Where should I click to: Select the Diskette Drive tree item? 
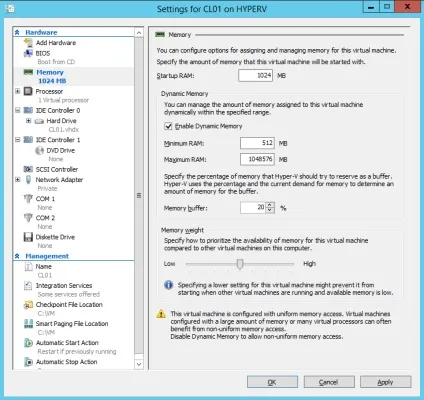[55, 237]
